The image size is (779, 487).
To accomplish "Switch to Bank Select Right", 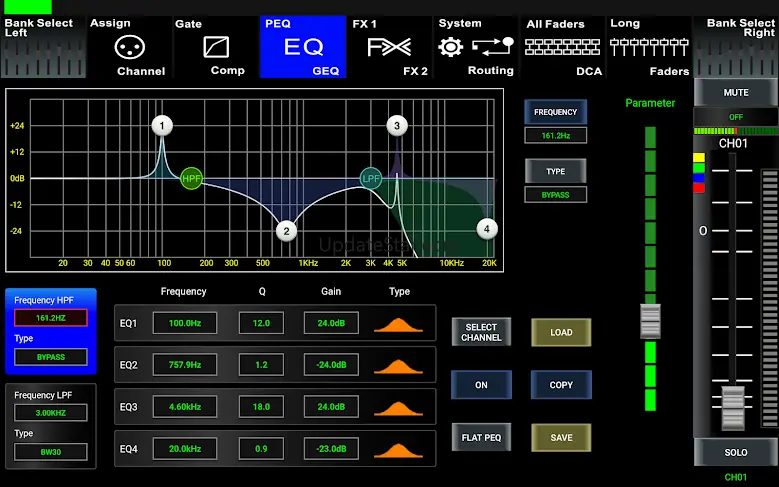I will click(x=736, y=47).
